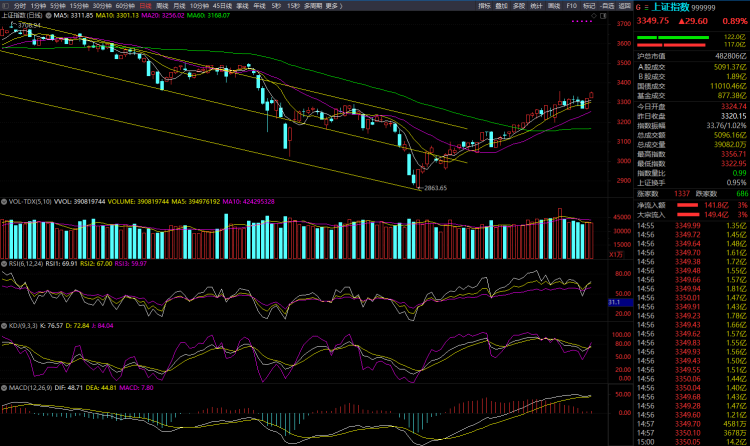The width and height of the screenshot is (750, 446).
Task: Open the 上证指数(日线) chart title dropdown
Action: [24, 17]
